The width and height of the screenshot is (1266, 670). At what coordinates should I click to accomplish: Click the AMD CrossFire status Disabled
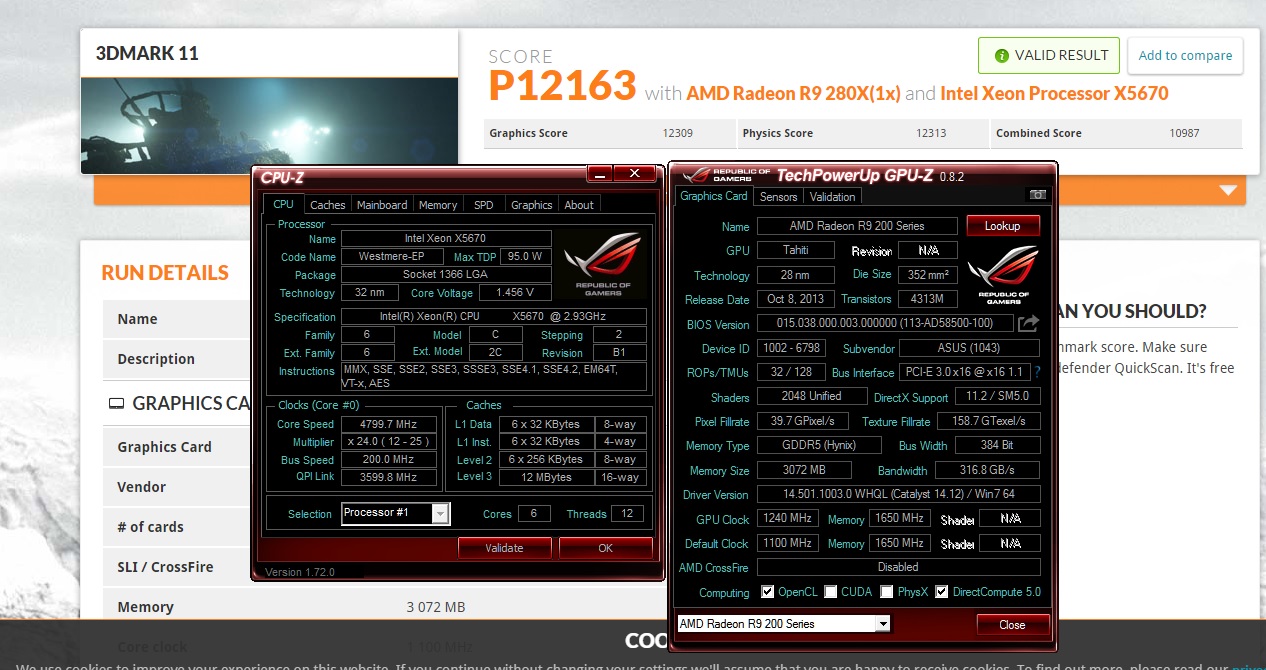pos(898,567)
